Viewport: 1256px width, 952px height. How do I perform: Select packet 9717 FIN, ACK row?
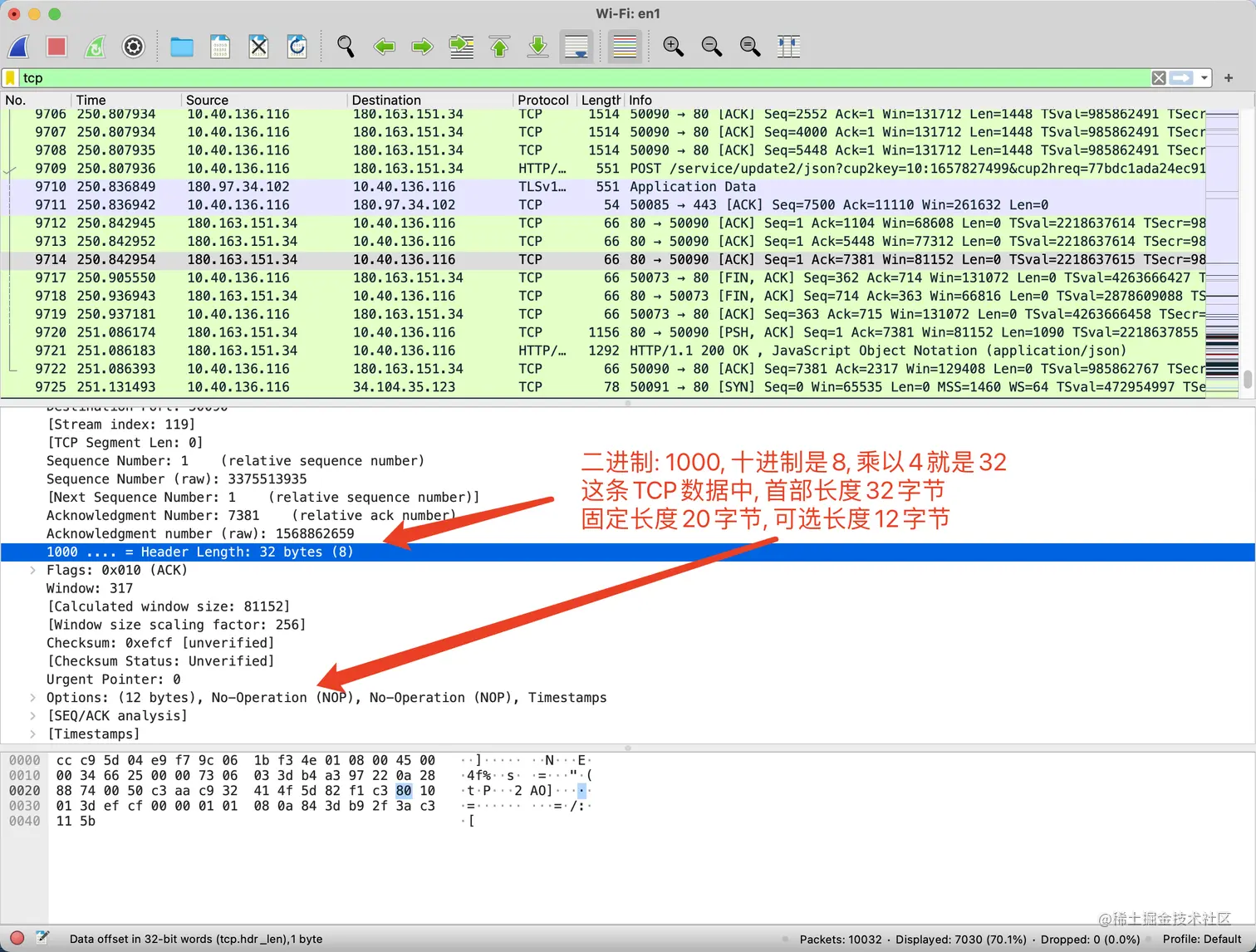tap(603, 277)
